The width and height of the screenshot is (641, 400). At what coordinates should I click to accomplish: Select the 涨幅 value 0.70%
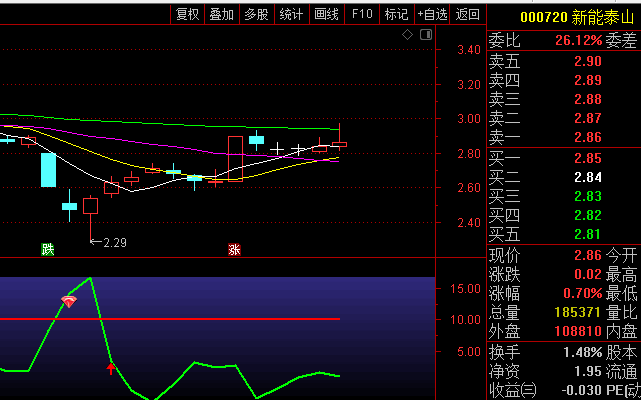click(583, 293)
